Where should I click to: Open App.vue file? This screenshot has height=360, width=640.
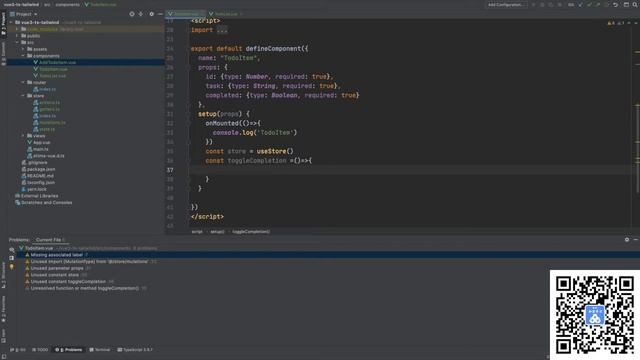click(39, 142)
